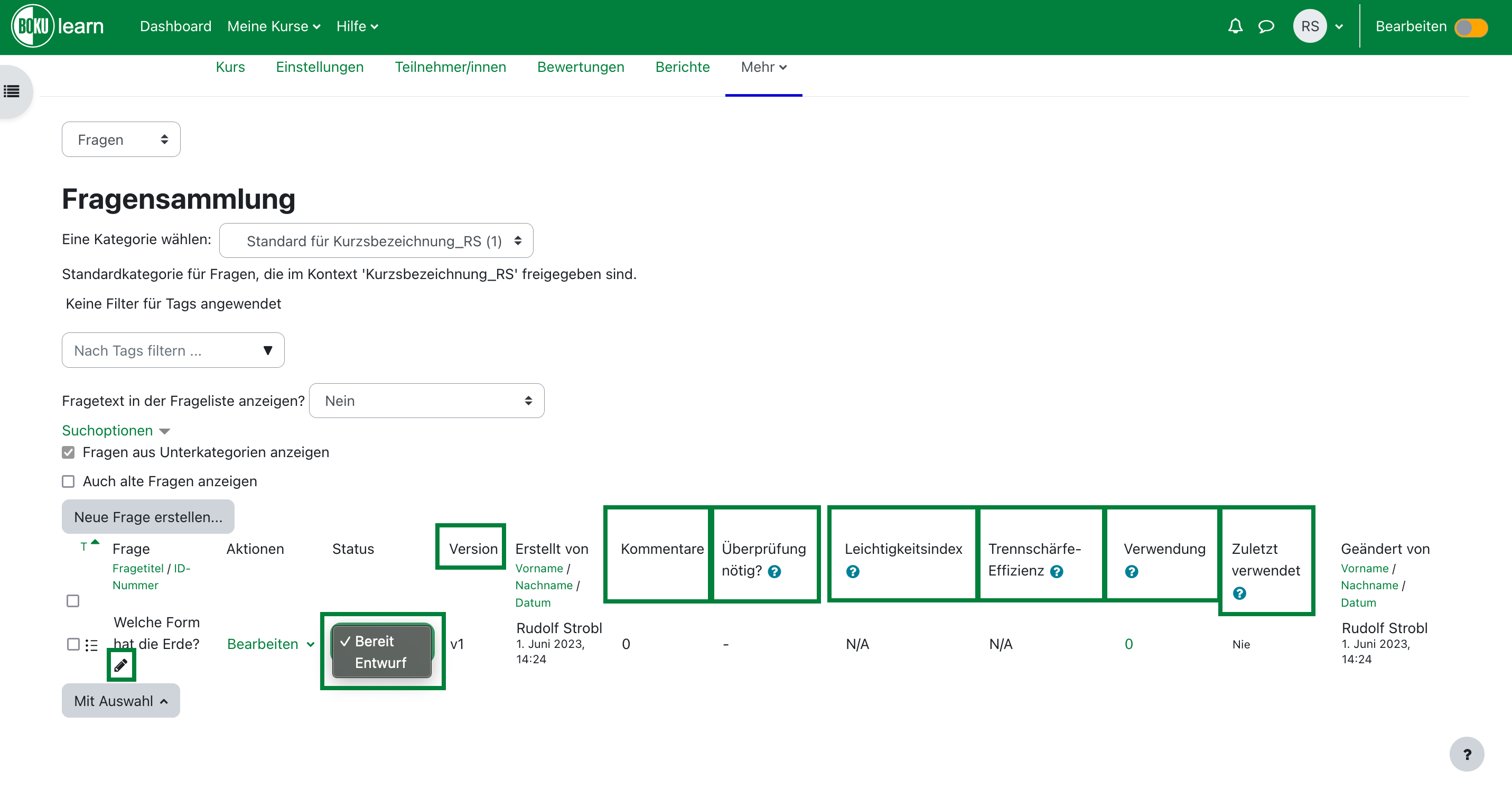Switch to the Kurs tab
Screen dimensions: 1512x798
tap(230, 67)
